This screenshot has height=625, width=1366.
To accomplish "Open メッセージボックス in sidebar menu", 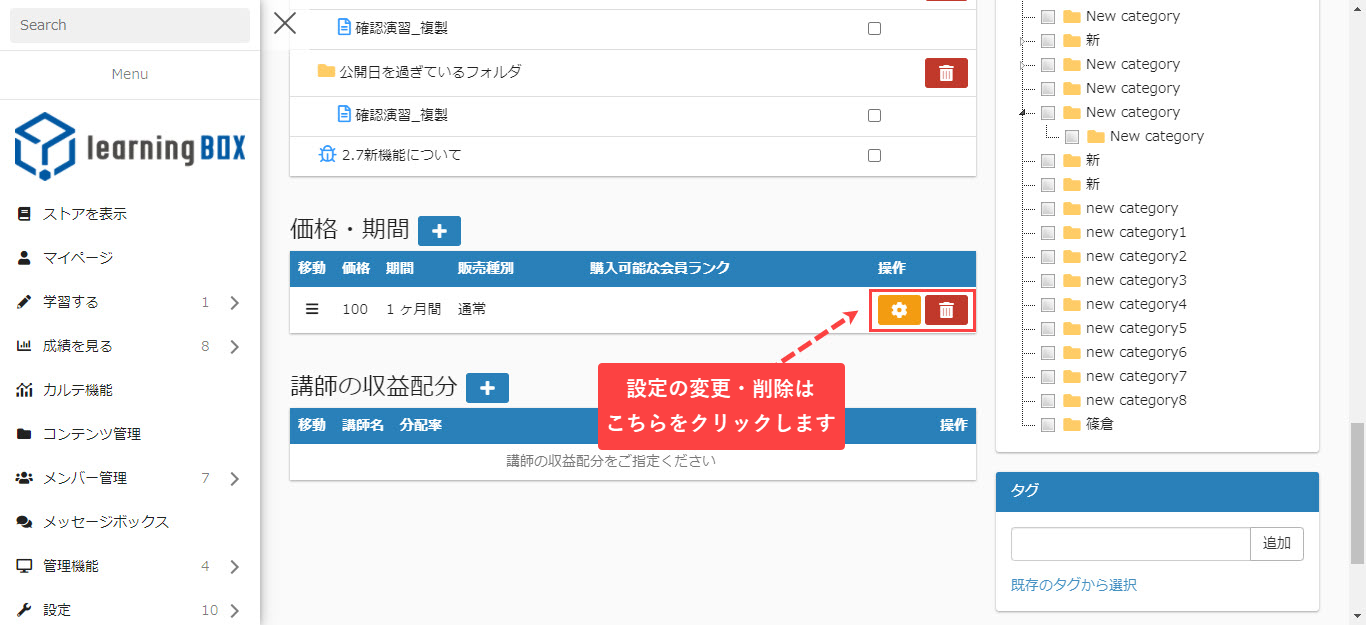I will coord(105,522).
